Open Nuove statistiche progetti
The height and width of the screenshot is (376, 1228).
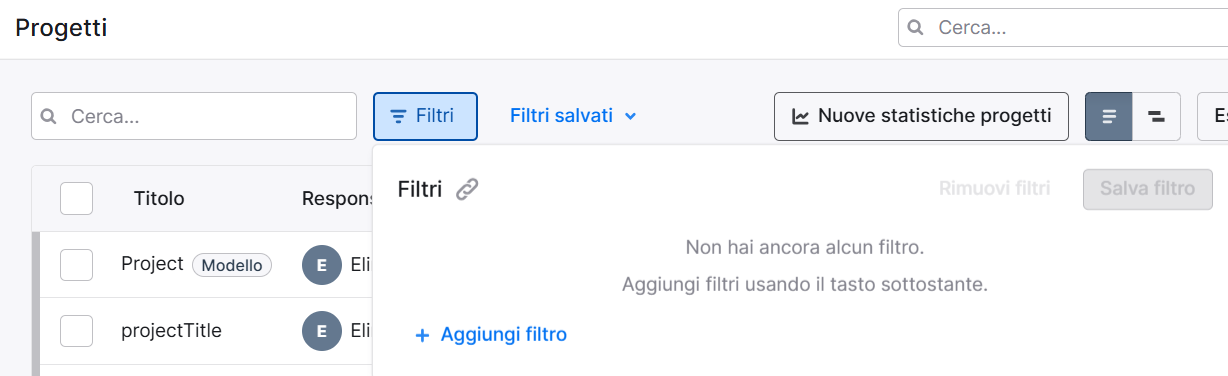(x=921, y=116)
